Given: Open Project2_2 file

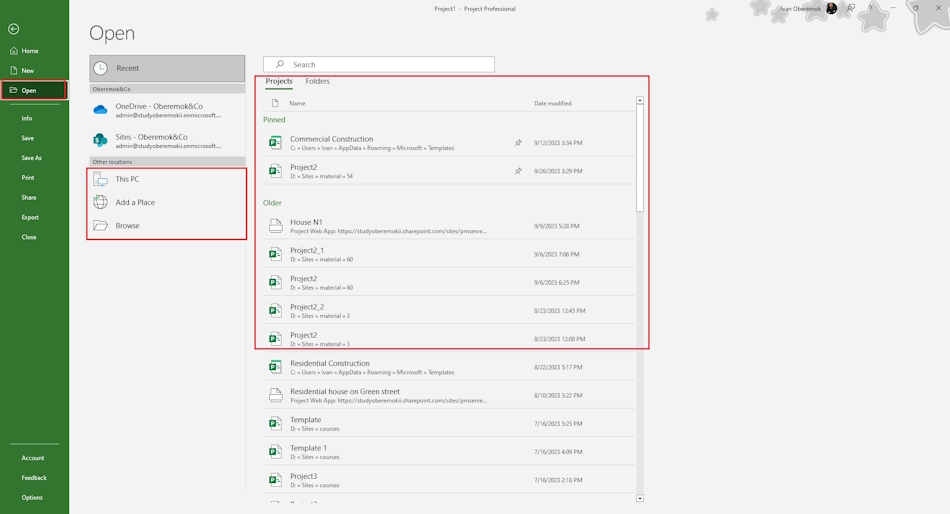Looking at the screenshot, I should pos(449,311).
